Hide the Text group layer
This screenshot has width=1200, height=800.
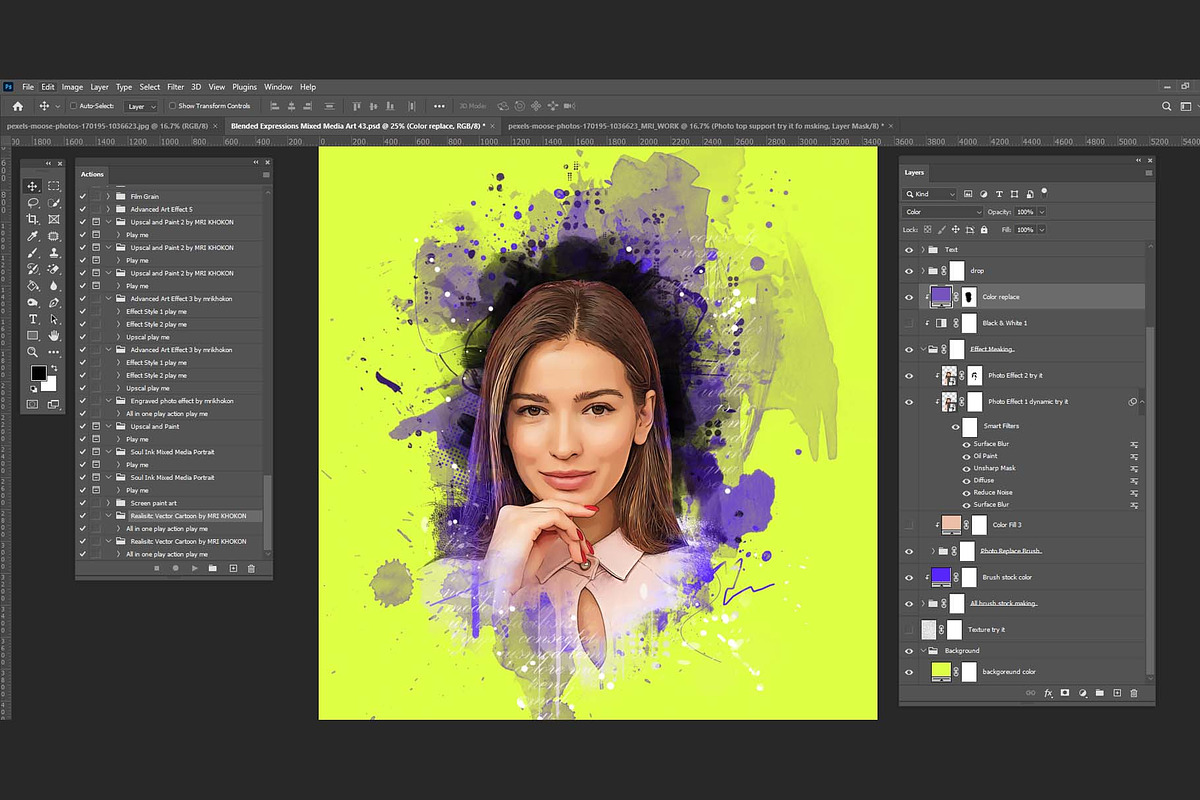[909, 250]
